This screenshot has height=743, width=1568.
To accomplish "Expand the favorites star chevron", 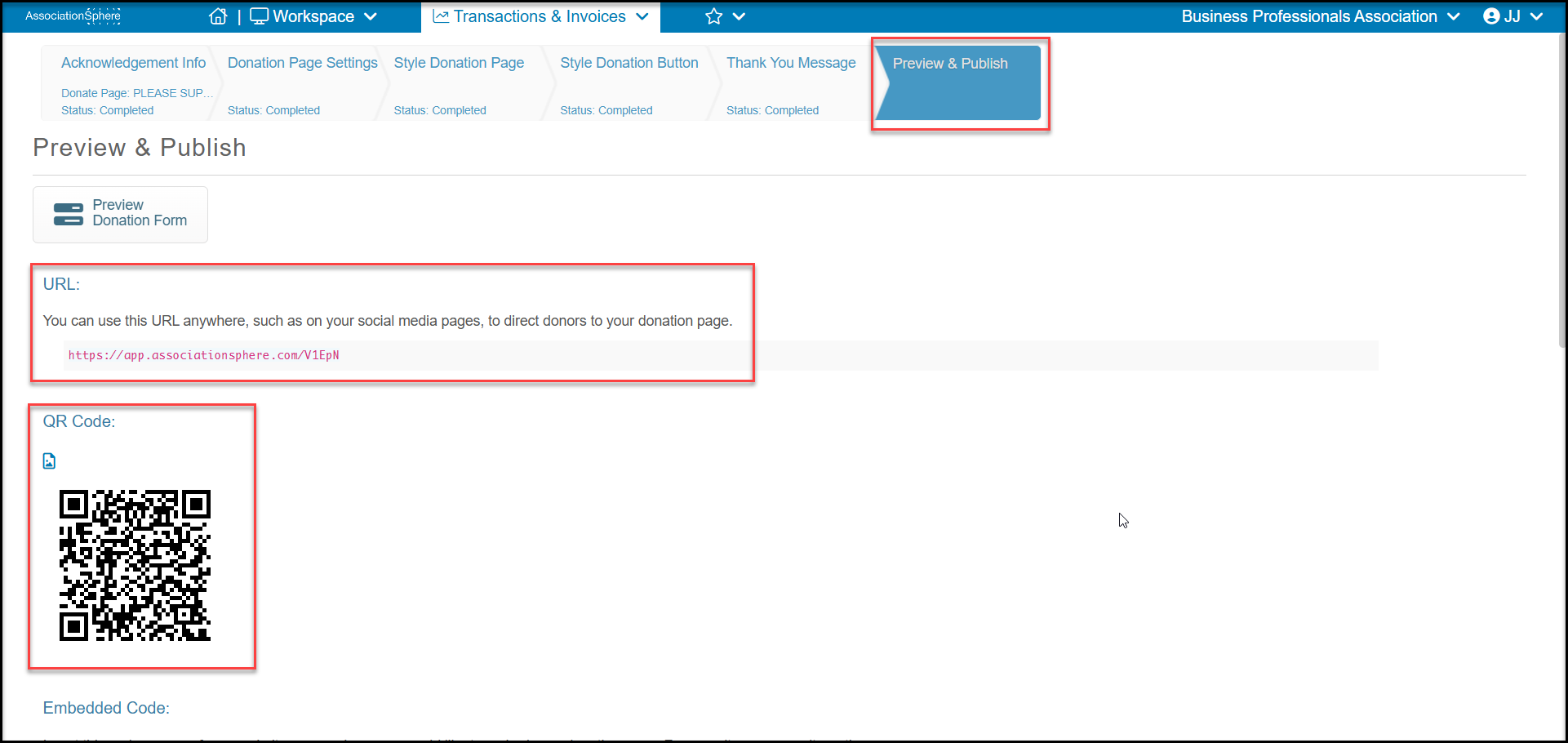I will point(739,16).
